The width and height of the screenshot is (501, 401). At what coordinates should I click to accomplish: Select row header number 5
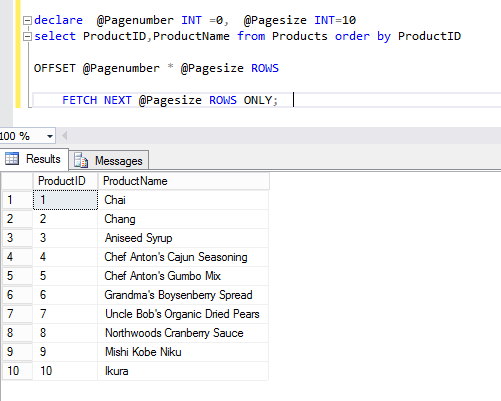(17, 276)
